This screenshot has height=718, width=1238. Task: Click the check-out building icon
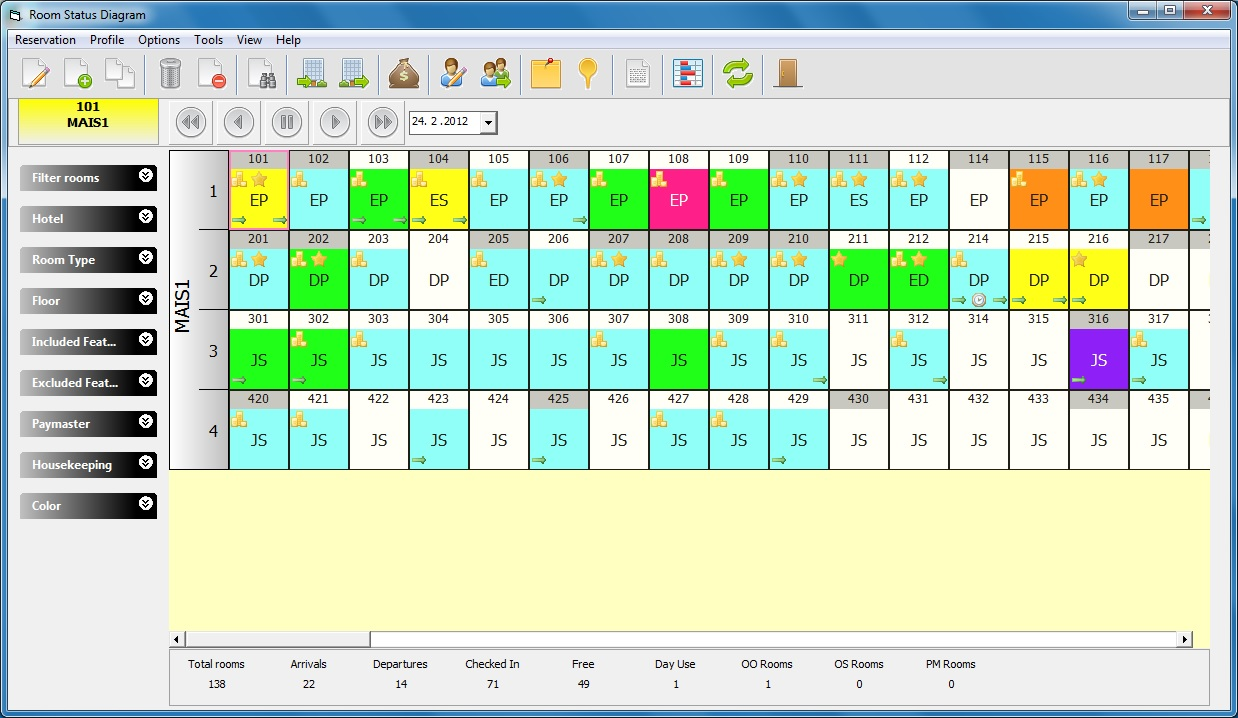(354, 74)
